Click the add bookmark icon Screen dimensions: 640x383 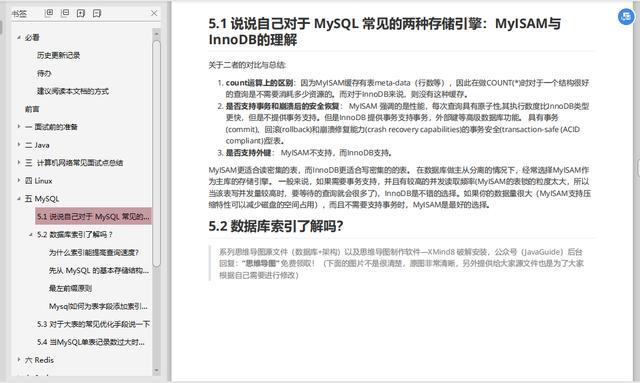tap(81, 13)
